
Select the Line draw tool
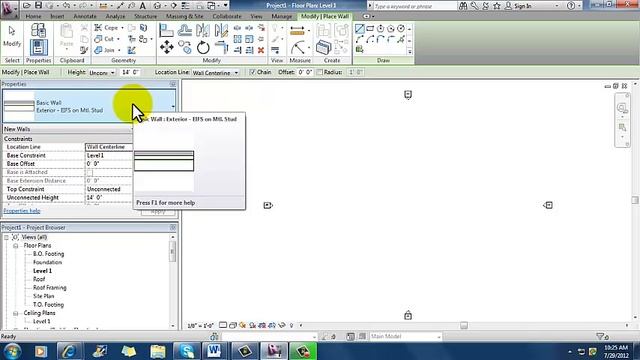coord(360,29)
